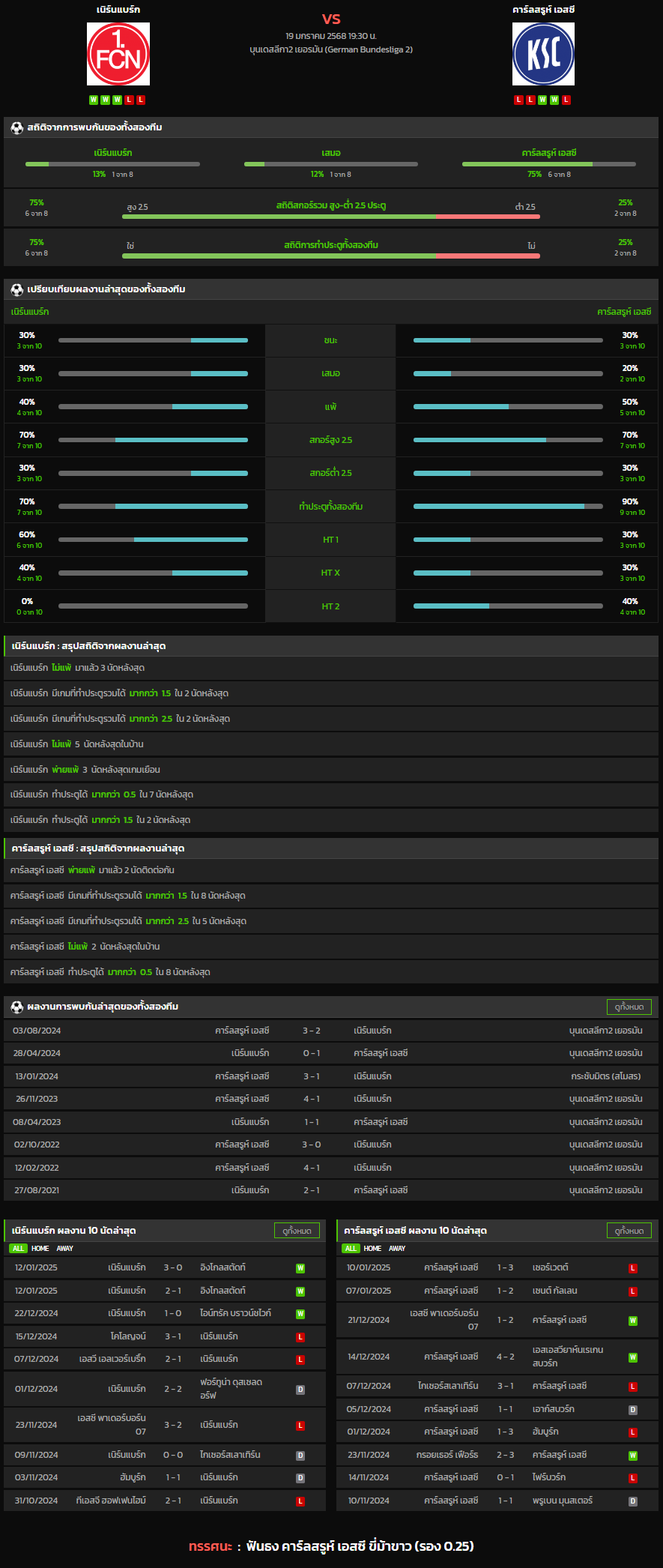
Task: Click the สกอร์ต่ำ 2.5 comparison row label
Action: pyautogui.click(x=331, y=474)
